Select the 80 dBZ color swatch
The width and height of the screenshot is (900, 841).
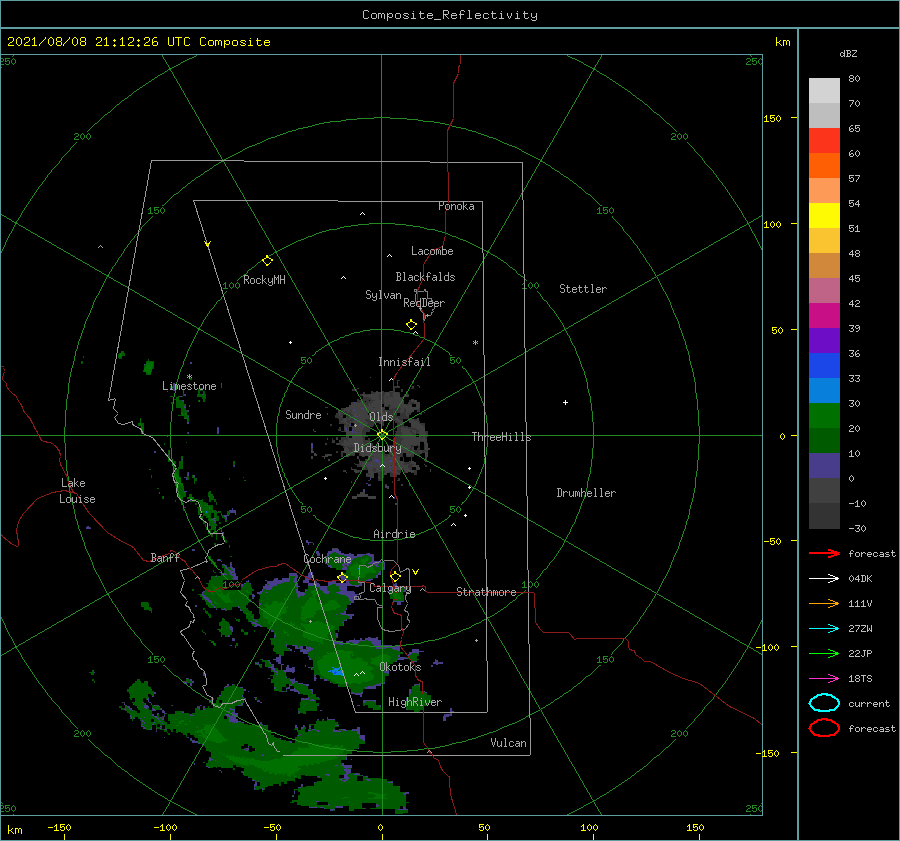click(x=824, y=91)
